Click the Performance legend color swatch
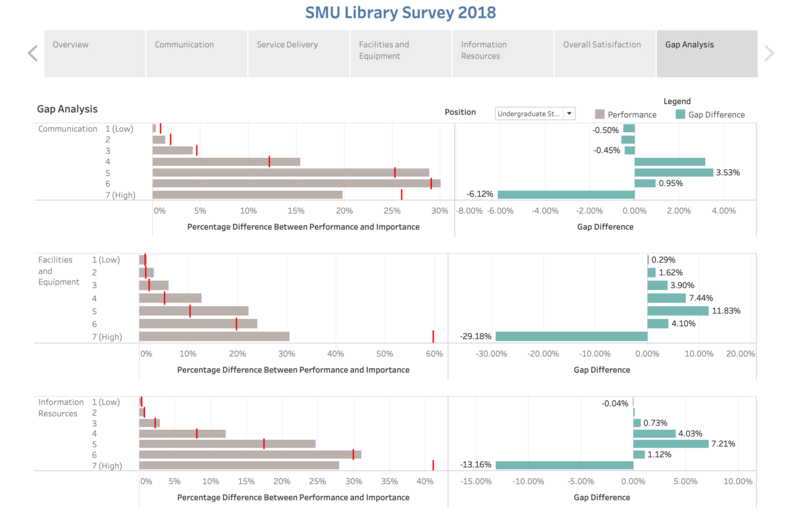The image size is (800, 517). pyautogui.click(x=599, y=114)
